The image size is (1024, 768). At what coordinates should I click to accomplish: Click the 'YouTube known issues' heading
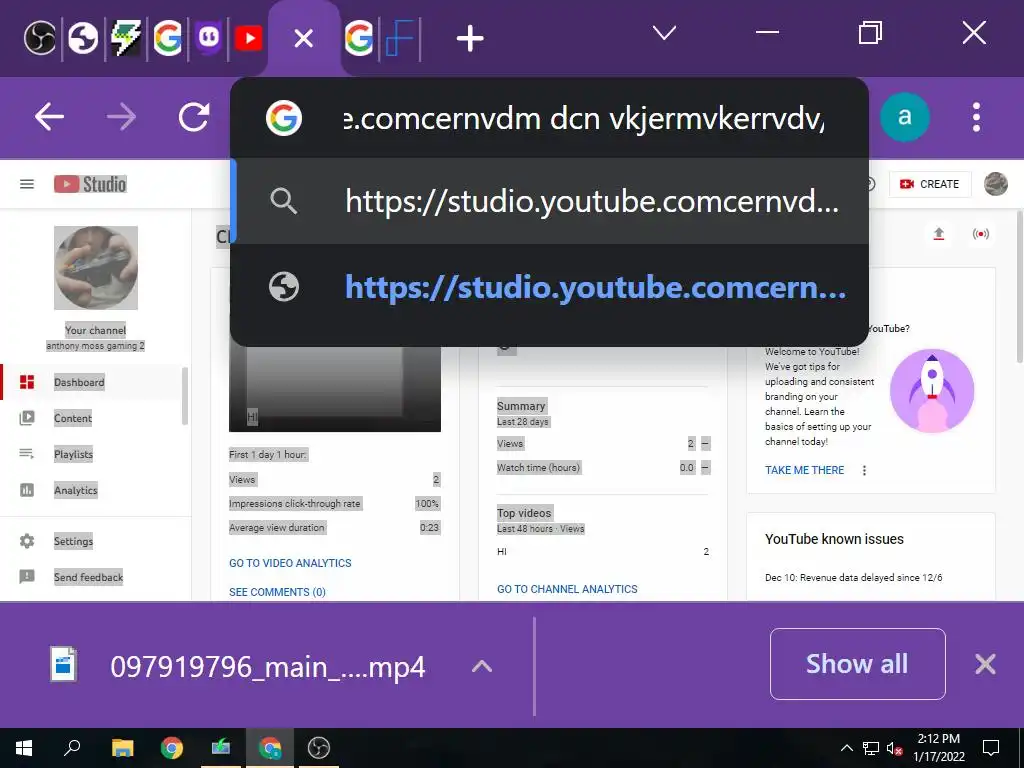(834, 539)
